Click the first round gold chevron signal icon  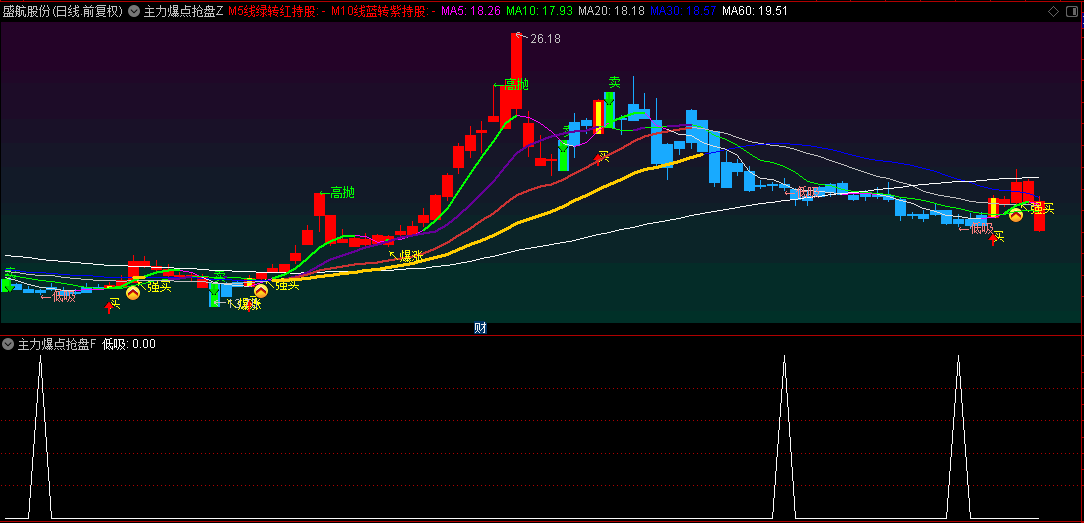[x=132, y=293]
